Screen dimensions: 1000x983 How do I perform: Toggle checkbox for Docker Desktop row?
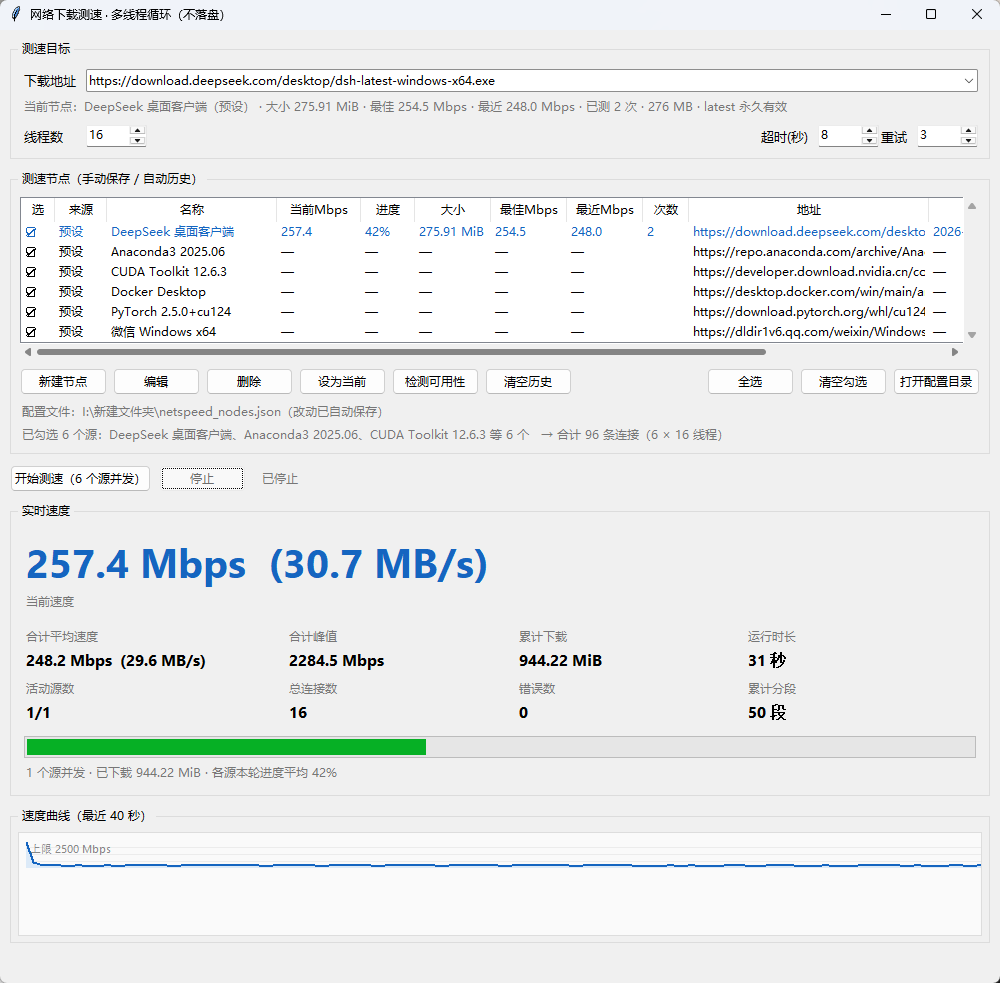(x=31, y=292)
